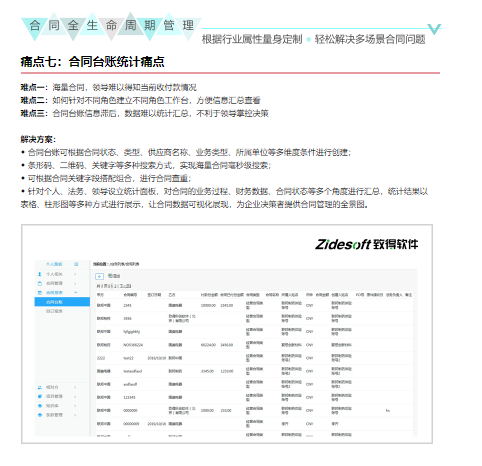Click the icon of the last sidebar item
This screenshot has height=466, width=482.
(40, 415)
